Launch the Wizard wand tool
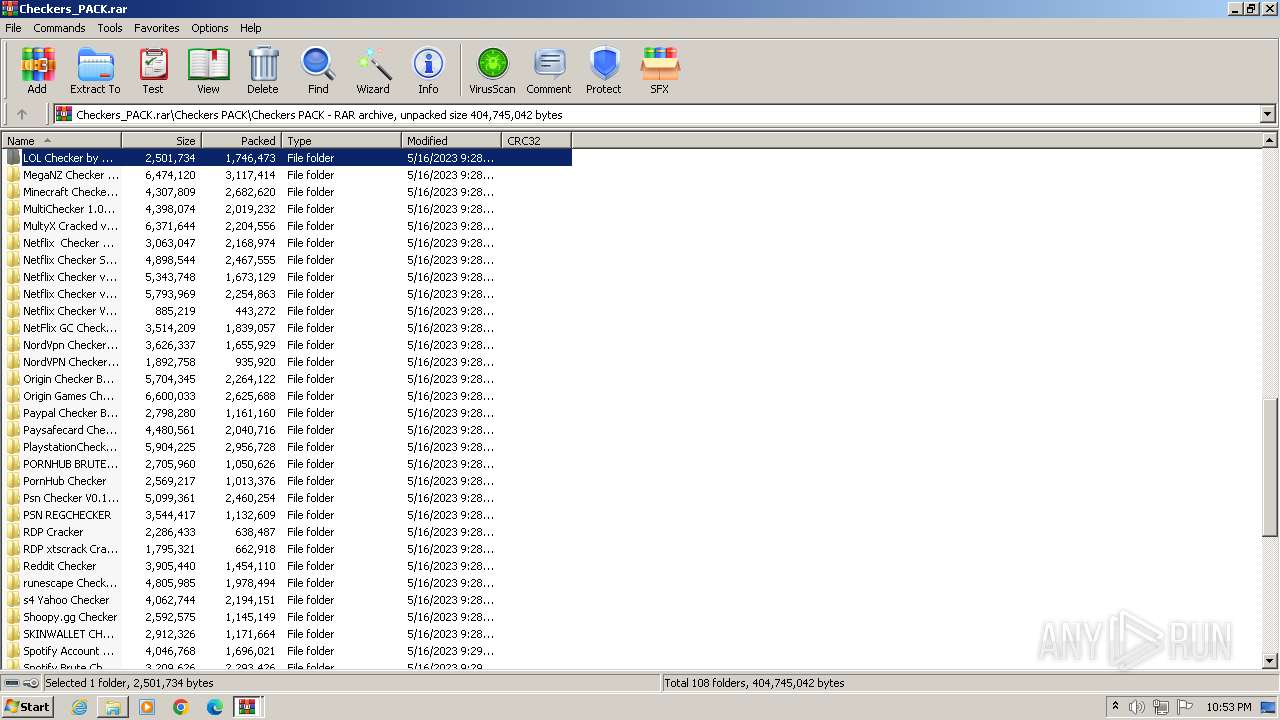 (x=373, y=71)
